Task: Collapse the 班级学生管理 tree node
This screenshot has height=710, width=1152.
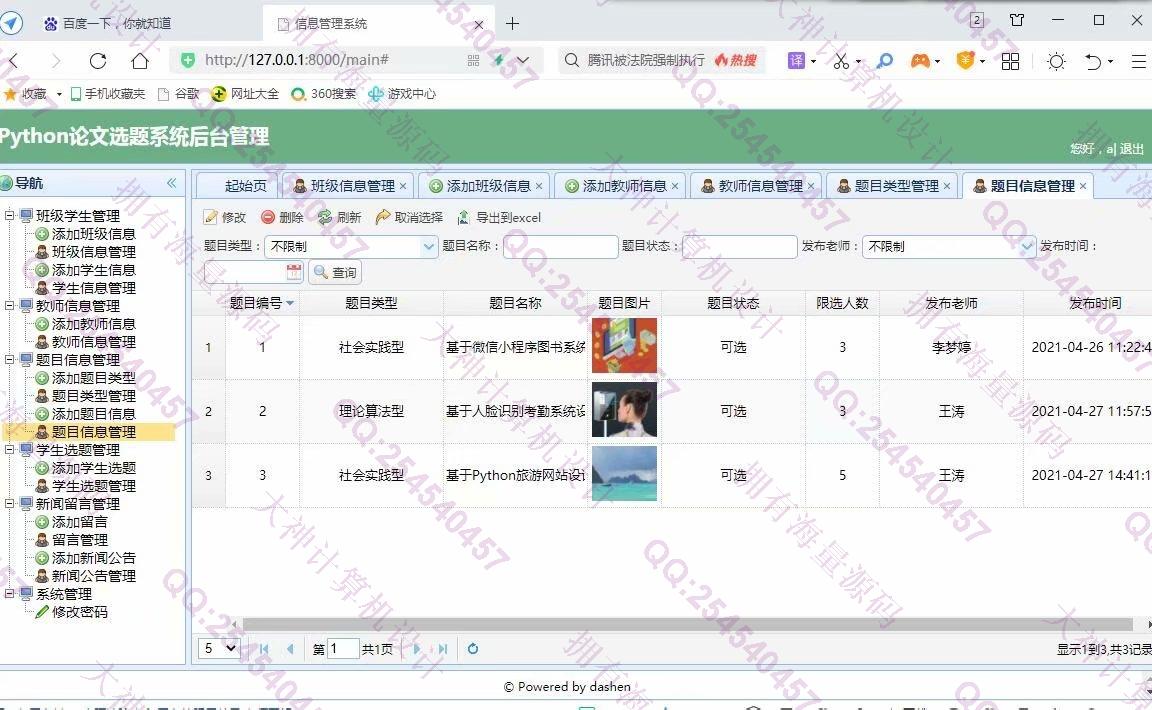Action: click(11, 216)
